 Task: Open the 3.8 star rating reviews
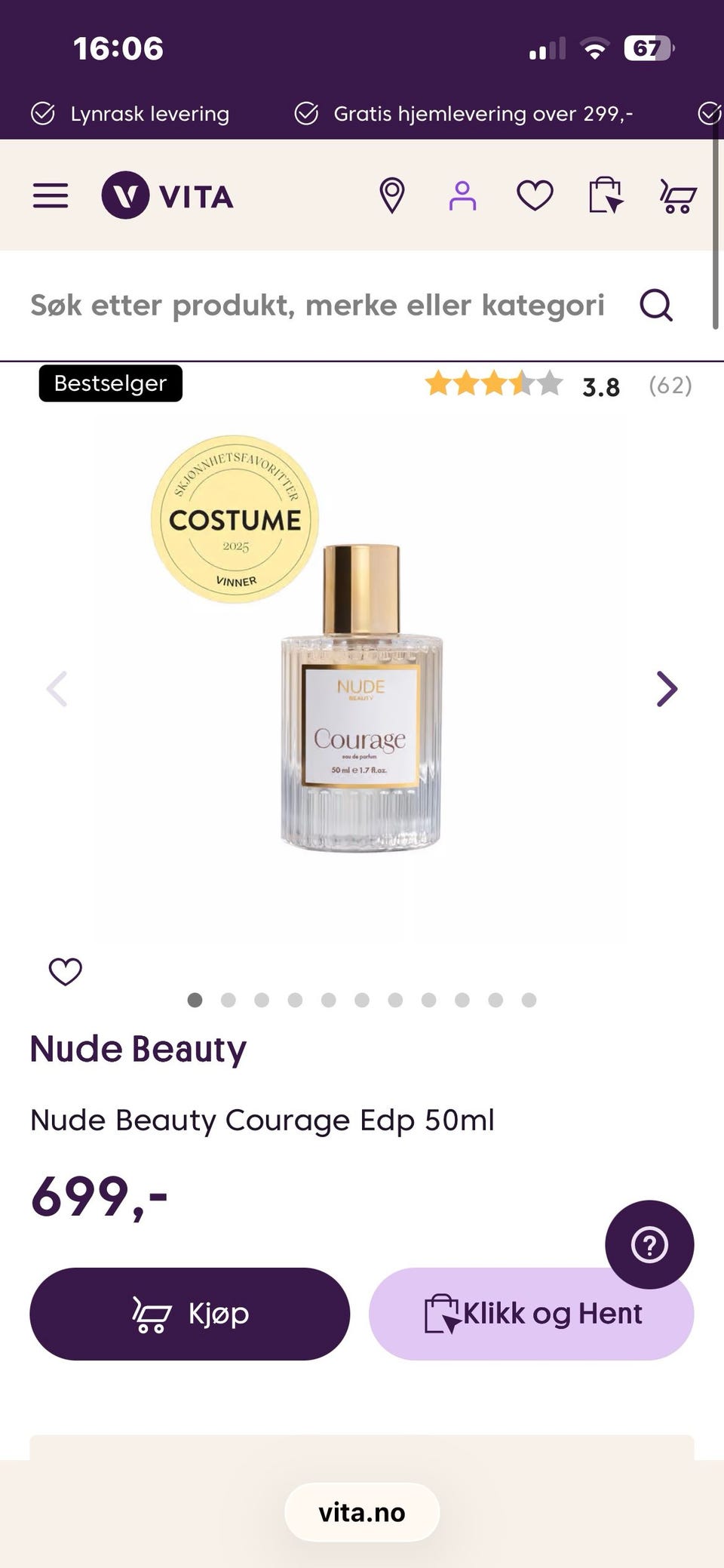coord(558,385)
